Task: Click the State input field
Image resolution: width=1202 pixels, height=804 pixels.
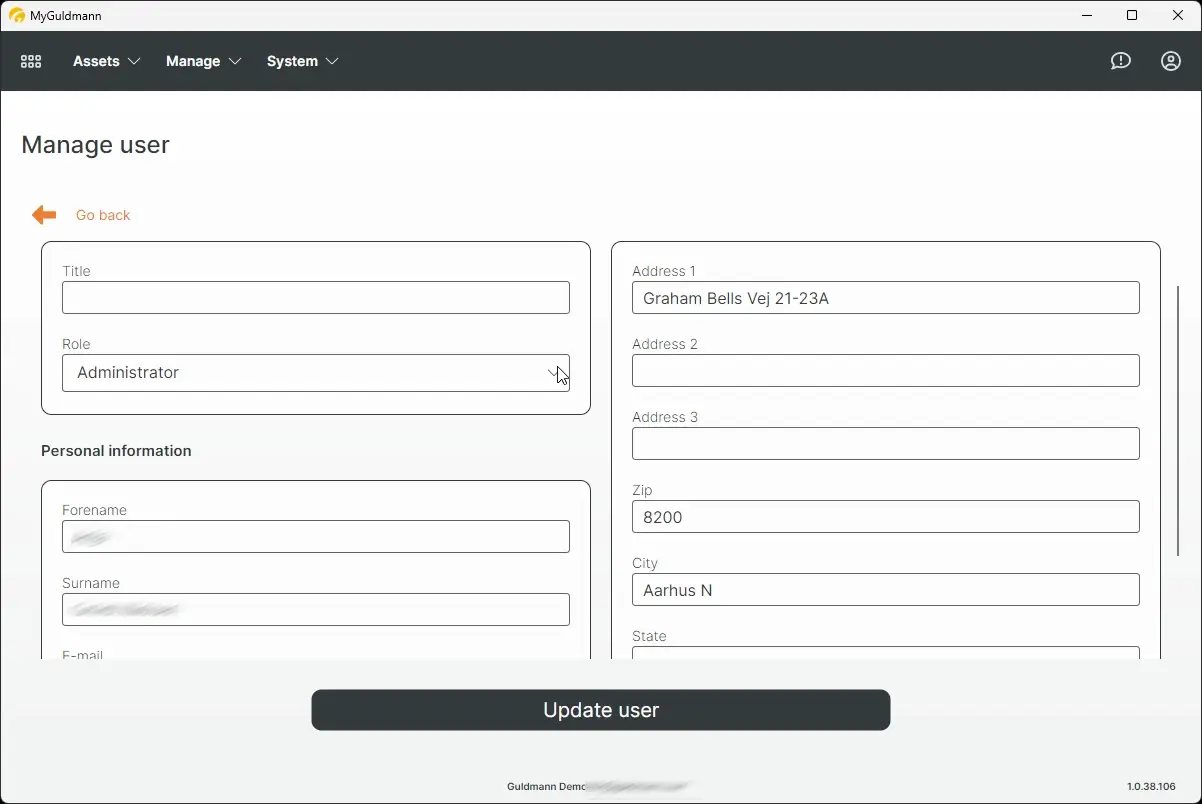Action: 886,655
